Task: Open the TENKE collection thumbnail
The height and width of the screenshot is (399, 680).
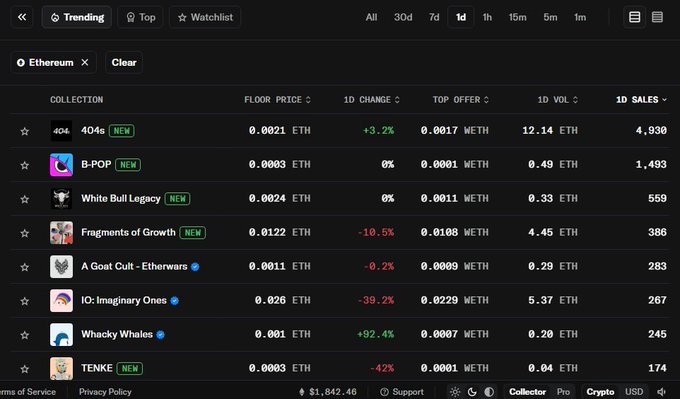Action: [62, 368]
